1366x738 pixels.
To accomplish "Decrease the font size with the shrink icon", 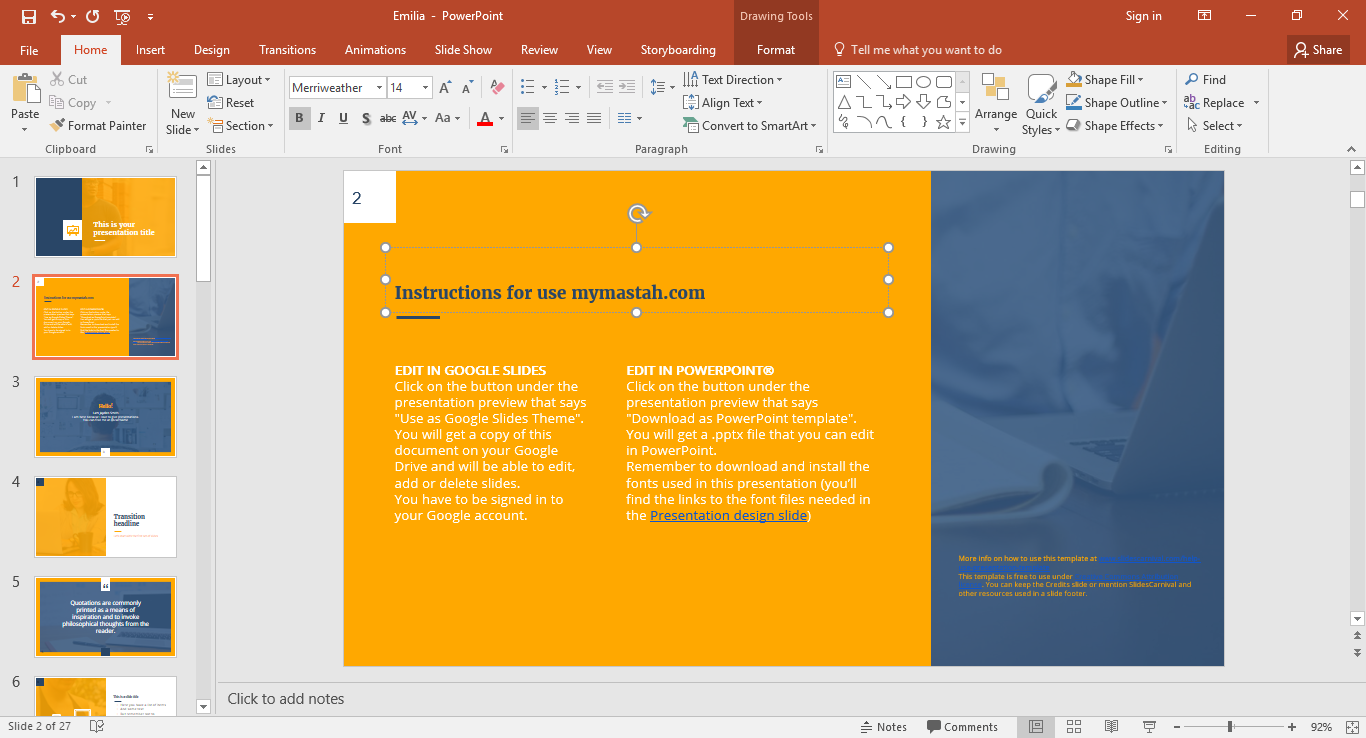I will [467, 88].
